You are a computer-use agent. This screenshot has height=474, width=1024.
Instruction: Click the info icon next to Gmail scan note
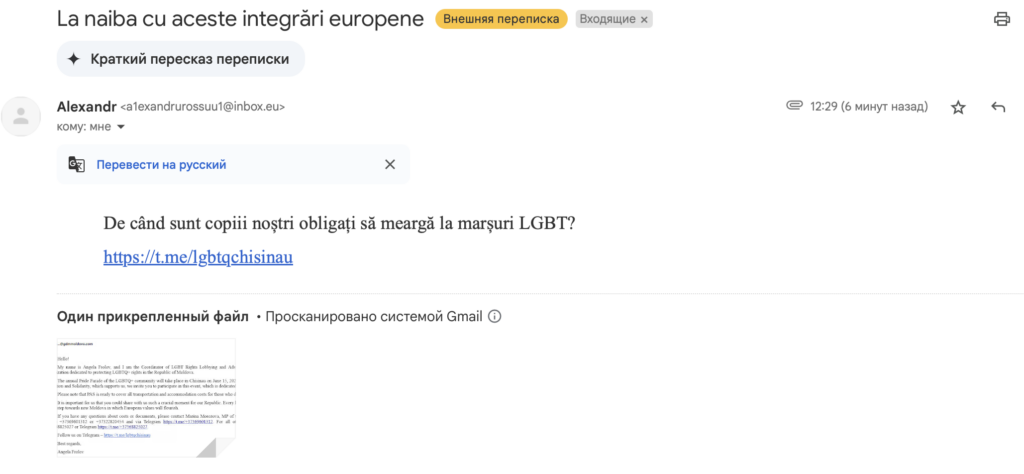click(x=494, y=317)
